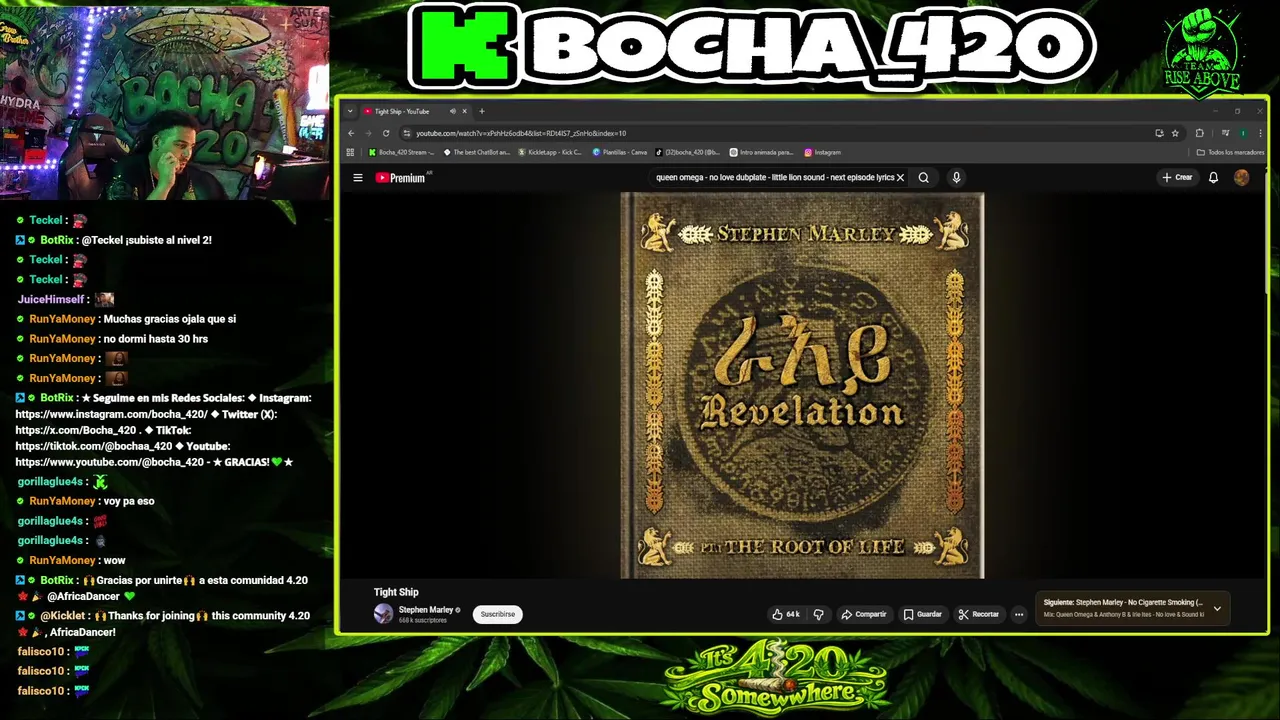The height and width of the screenshot is (720, 1280).
Task: Open The best ChatBot bookmark
Action: [x=476, y=152]
